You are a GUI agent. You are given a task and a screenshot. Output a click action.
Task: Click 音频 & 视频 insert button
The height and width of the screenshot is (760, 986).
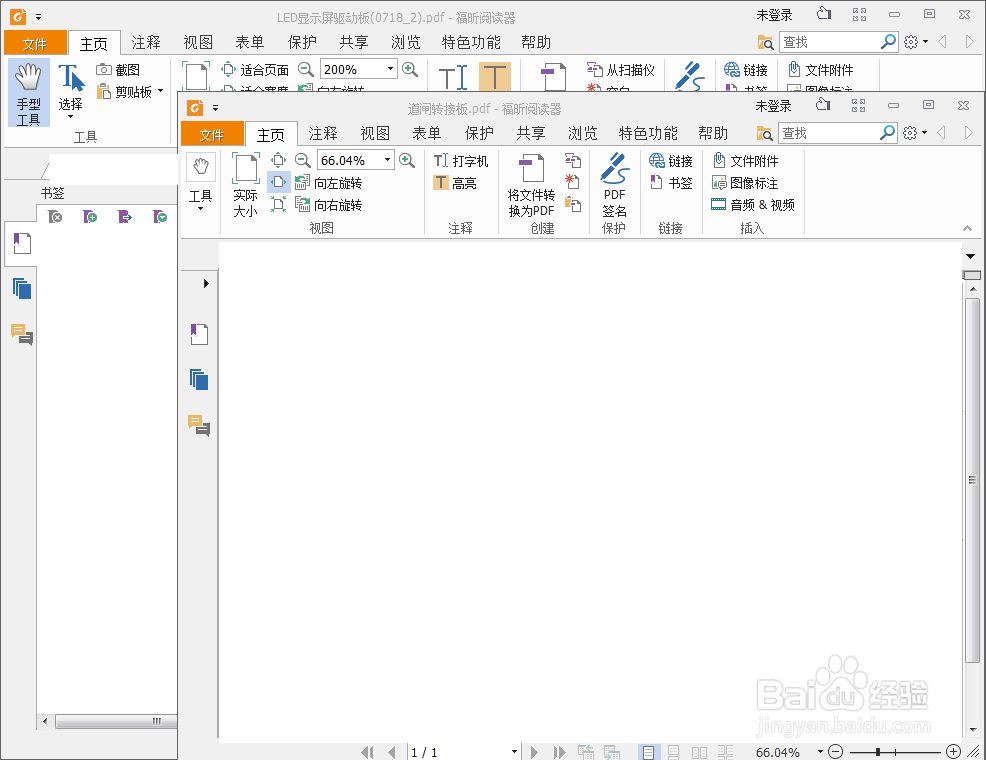point(753,205)
